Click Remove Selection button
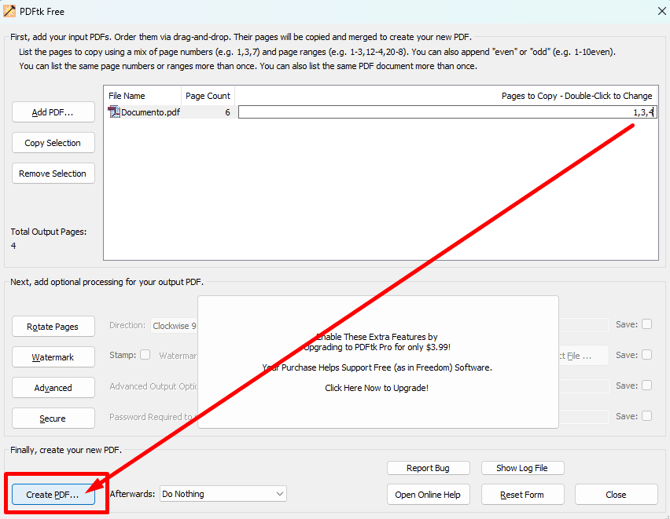 coord(54,174)
